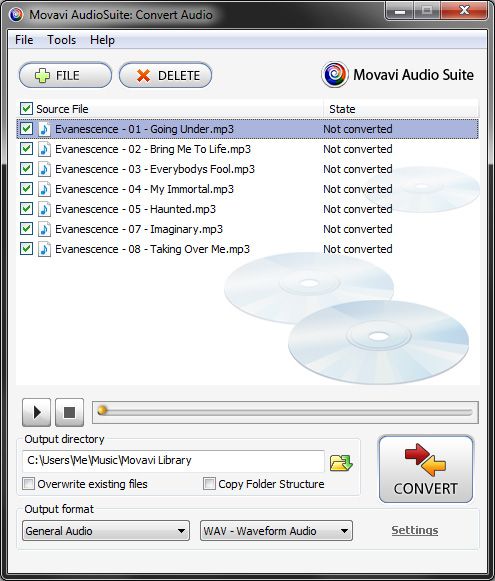
Task: Uncheck 03 - Everybodys Fool.mp3
Action: click(26, 169)
